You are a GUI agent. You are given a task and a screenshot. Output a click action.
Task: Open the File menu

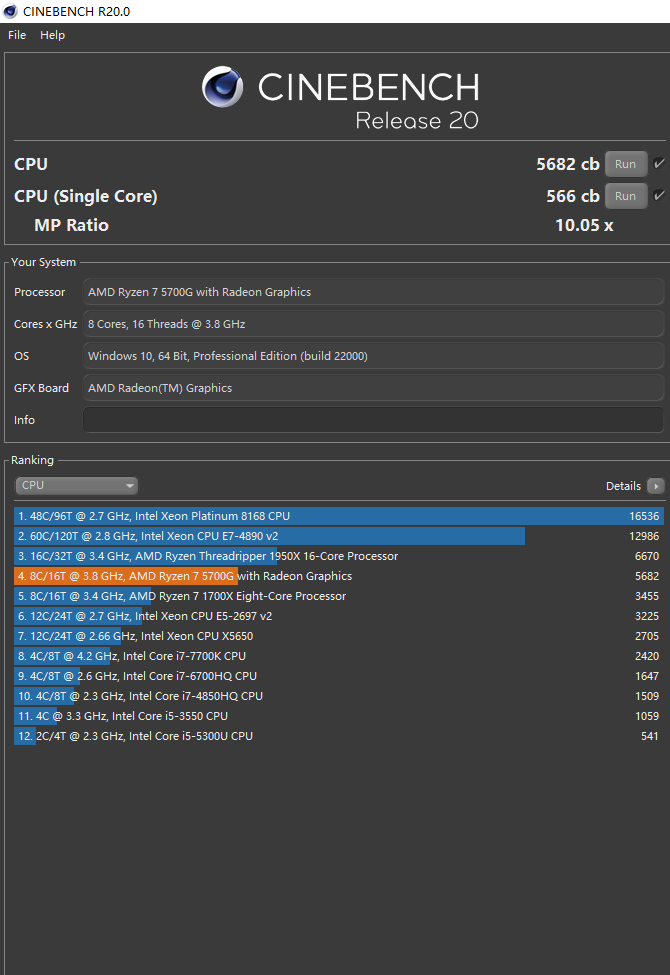coord(16,35)
